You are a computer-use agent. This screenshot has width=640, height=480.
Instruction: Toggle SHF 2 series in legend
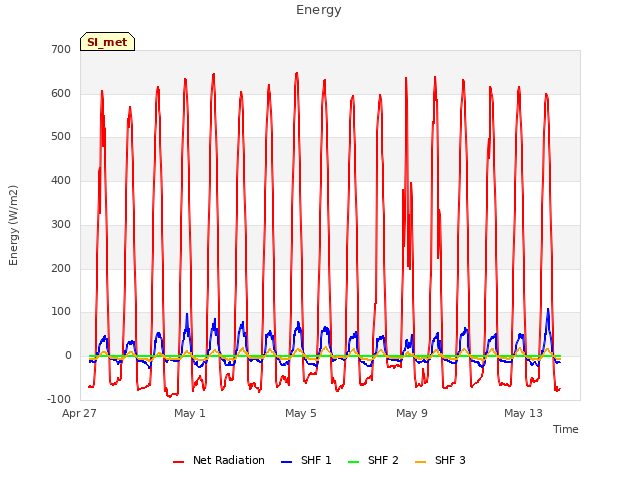coord(373,460)
